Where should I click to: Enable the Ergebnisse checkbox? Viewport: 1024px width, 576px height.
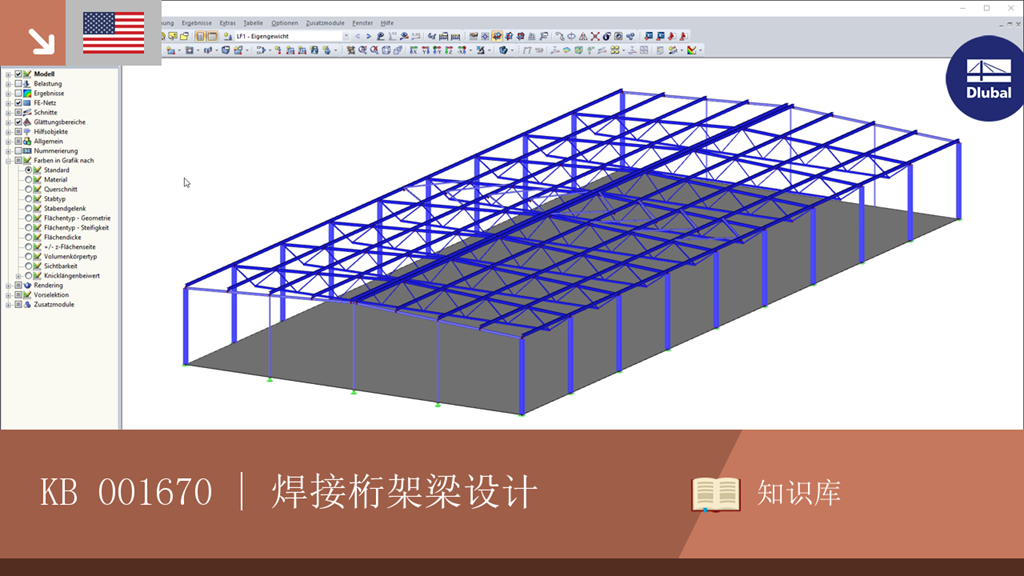coord(18,93)
